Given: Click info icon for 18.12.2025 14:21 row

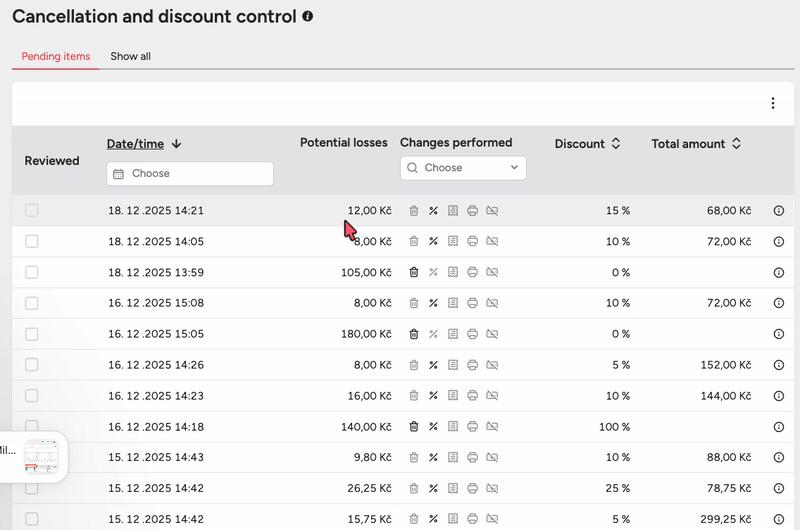Looking at the screenshot, I should (779, 211).
